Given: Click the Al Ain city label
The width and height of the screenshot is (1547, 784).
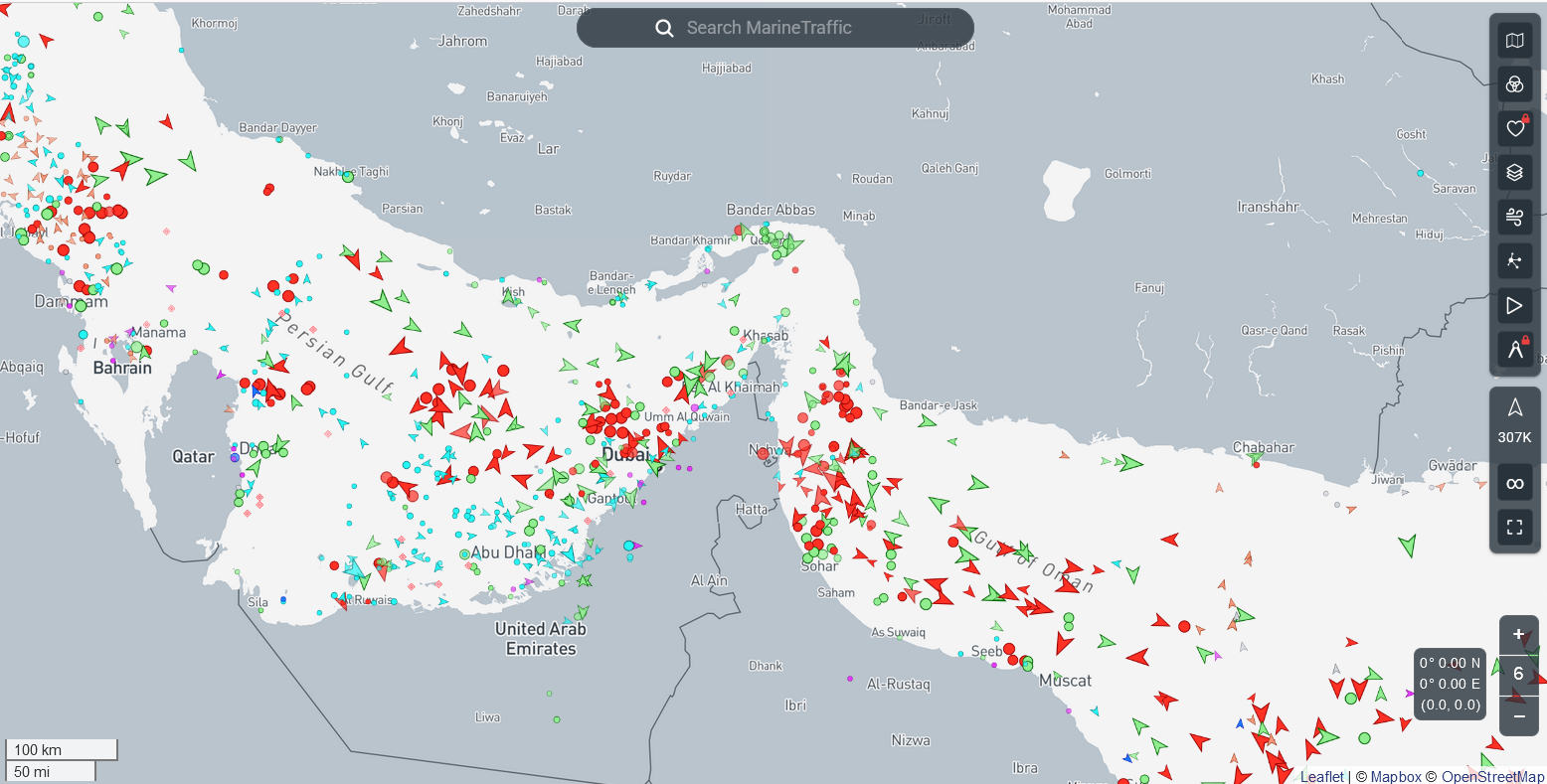Looking at the screenshot, I should (709, 580).
